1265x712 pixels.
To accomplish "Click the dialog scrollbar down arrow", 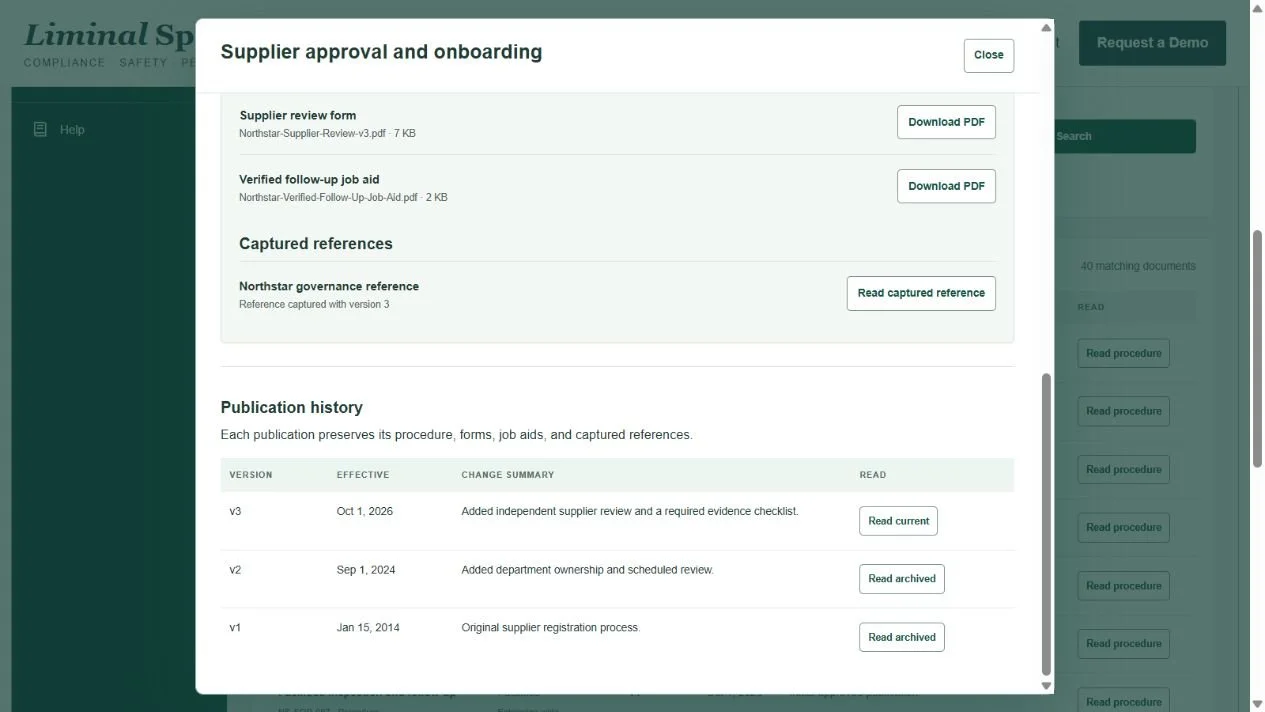I will point(1046,686).
